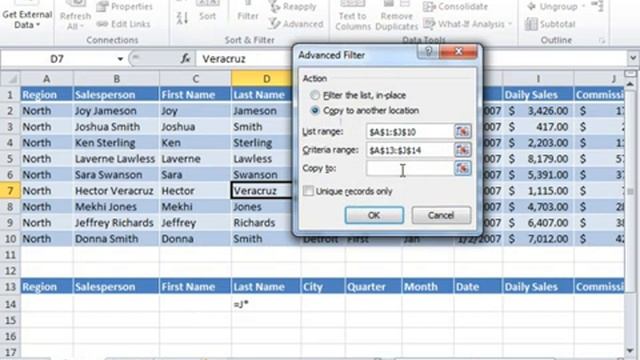Select column D header
This screenshot has height=360, width=640.
click(266, 78)
